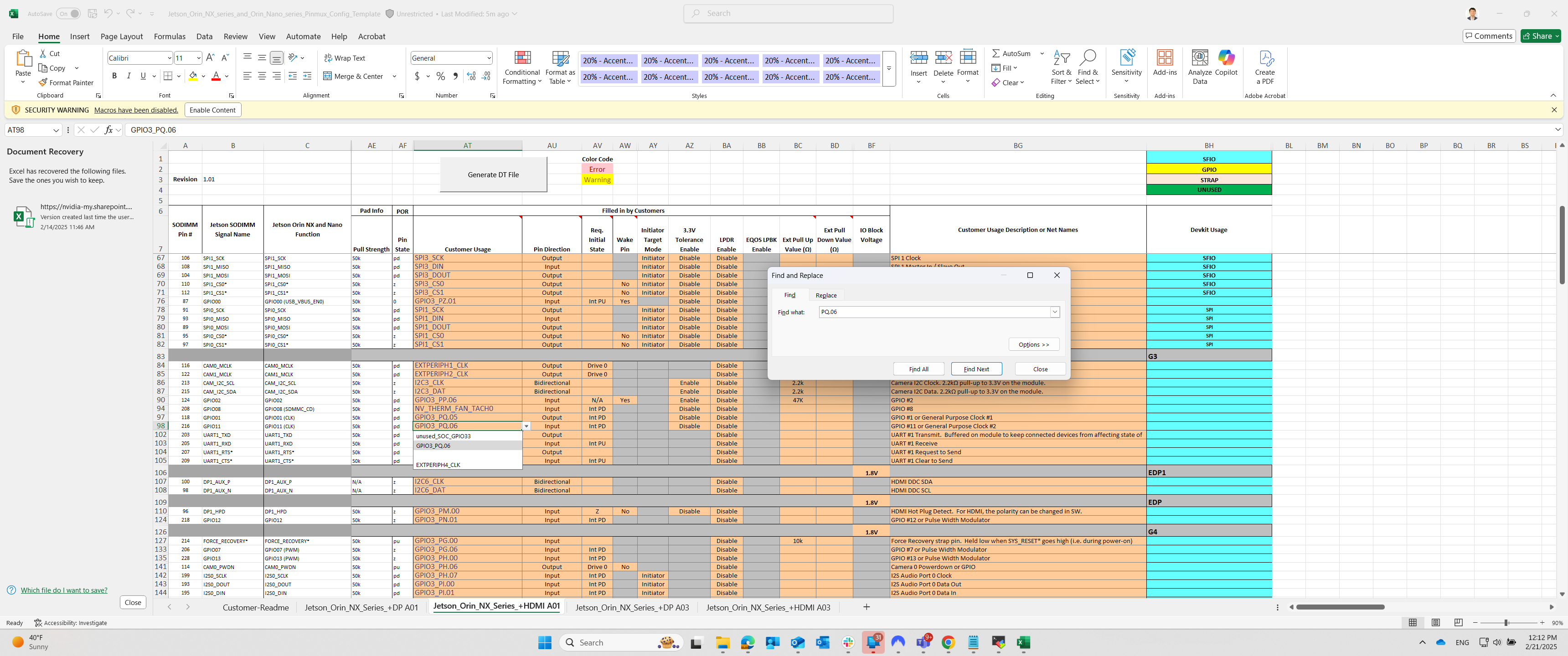Click Find All in the dialog
This screenshot has width=1568, height=656.
pos(918,369)
